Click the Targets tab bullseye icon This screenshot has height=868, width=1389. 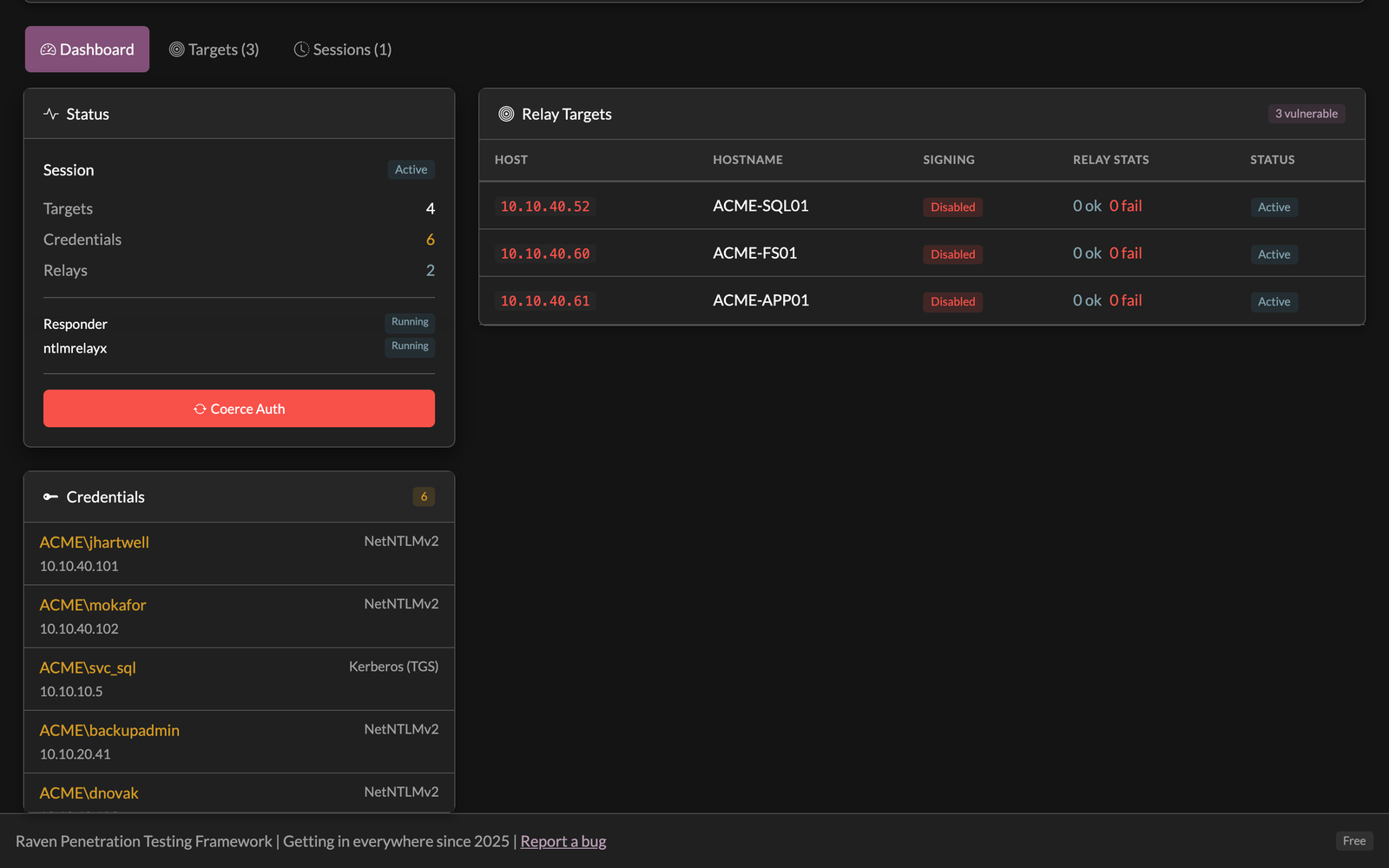176,49
